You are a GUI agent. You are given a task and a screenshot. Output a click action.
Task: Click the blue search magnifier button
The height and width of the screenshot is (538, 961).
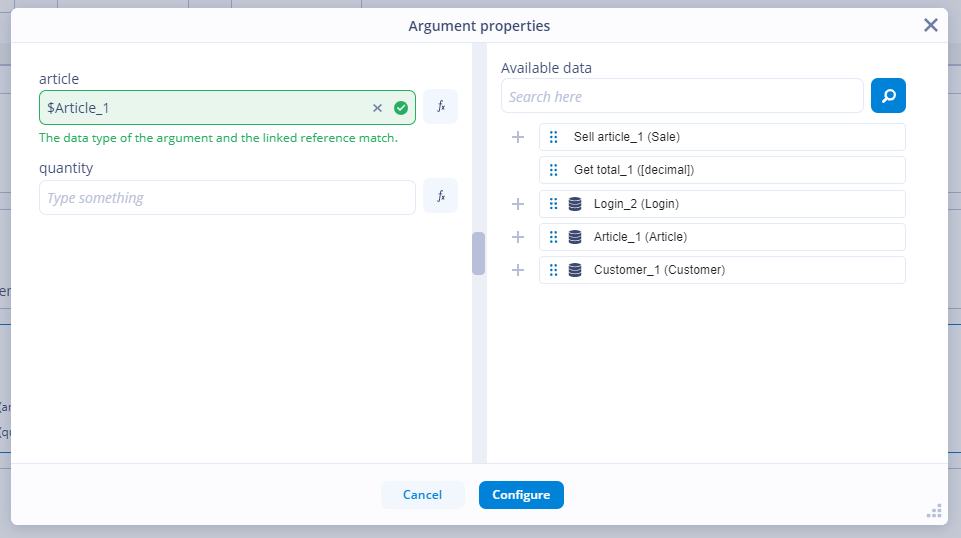click(888, 96)
